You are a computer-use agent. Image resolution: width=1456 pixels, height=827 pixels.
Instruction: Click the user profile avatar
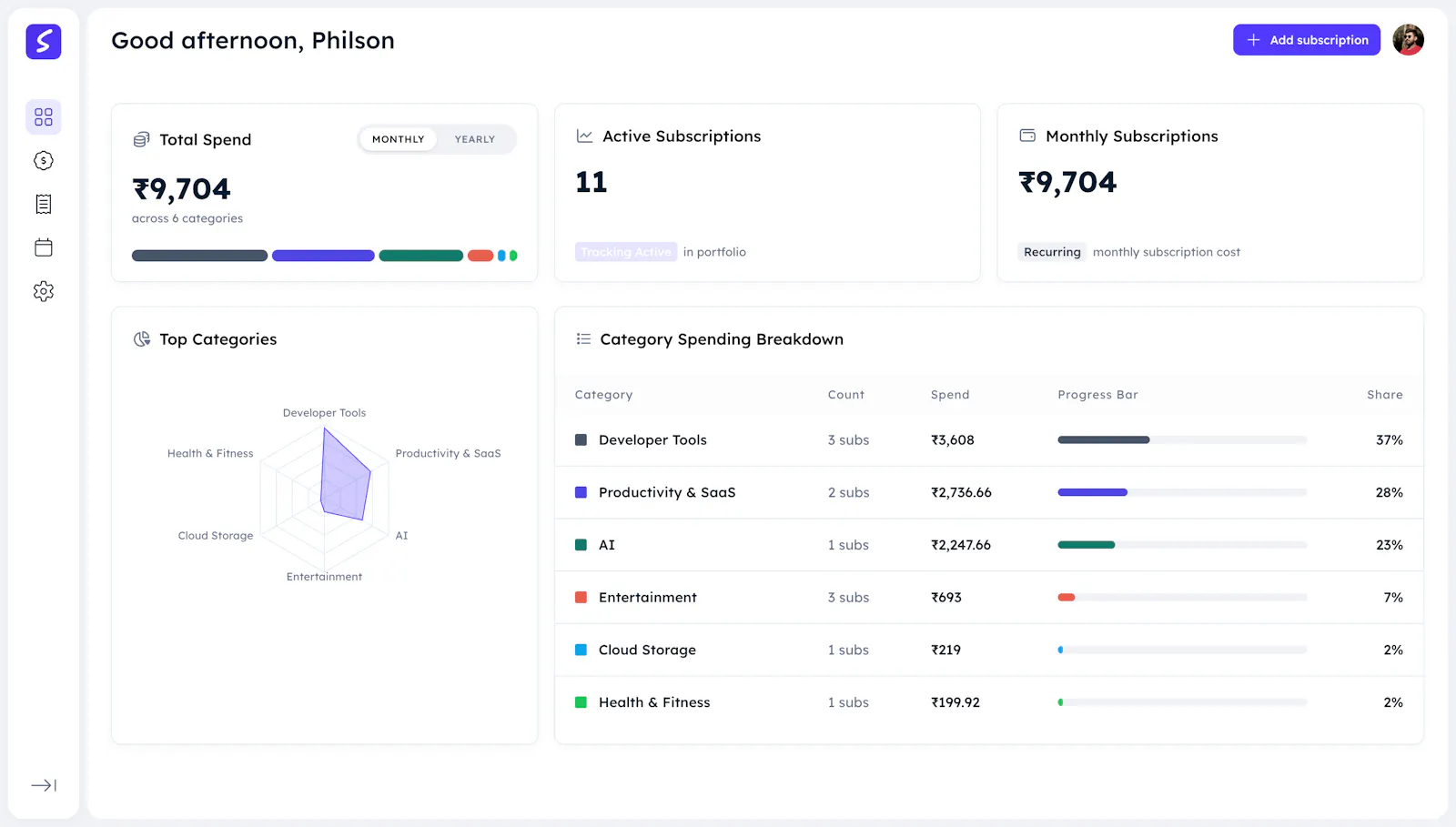[x=1408, y=40]
